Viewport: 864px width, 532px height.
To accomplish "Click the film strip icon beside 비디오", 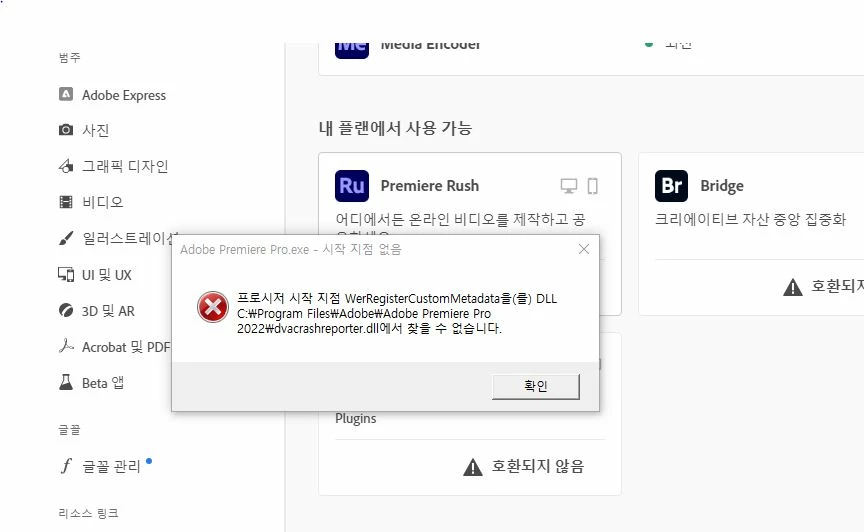I will pos(66,202).
